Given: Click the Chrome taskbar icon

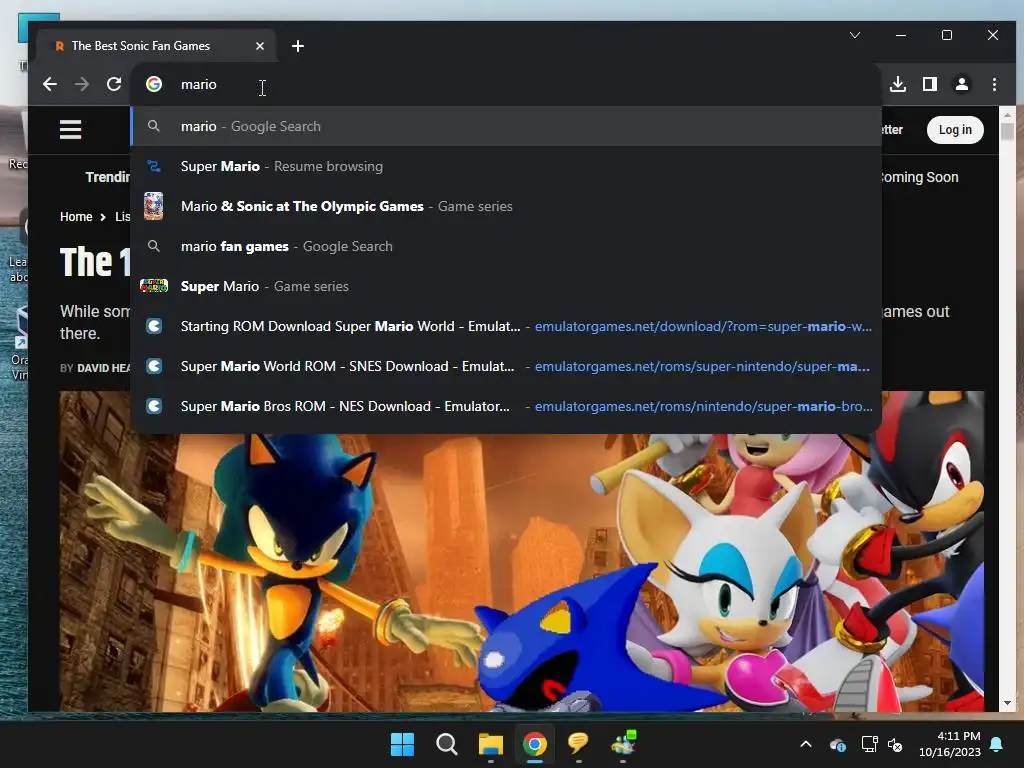Looking at the screenshot, I should [535, 744].
